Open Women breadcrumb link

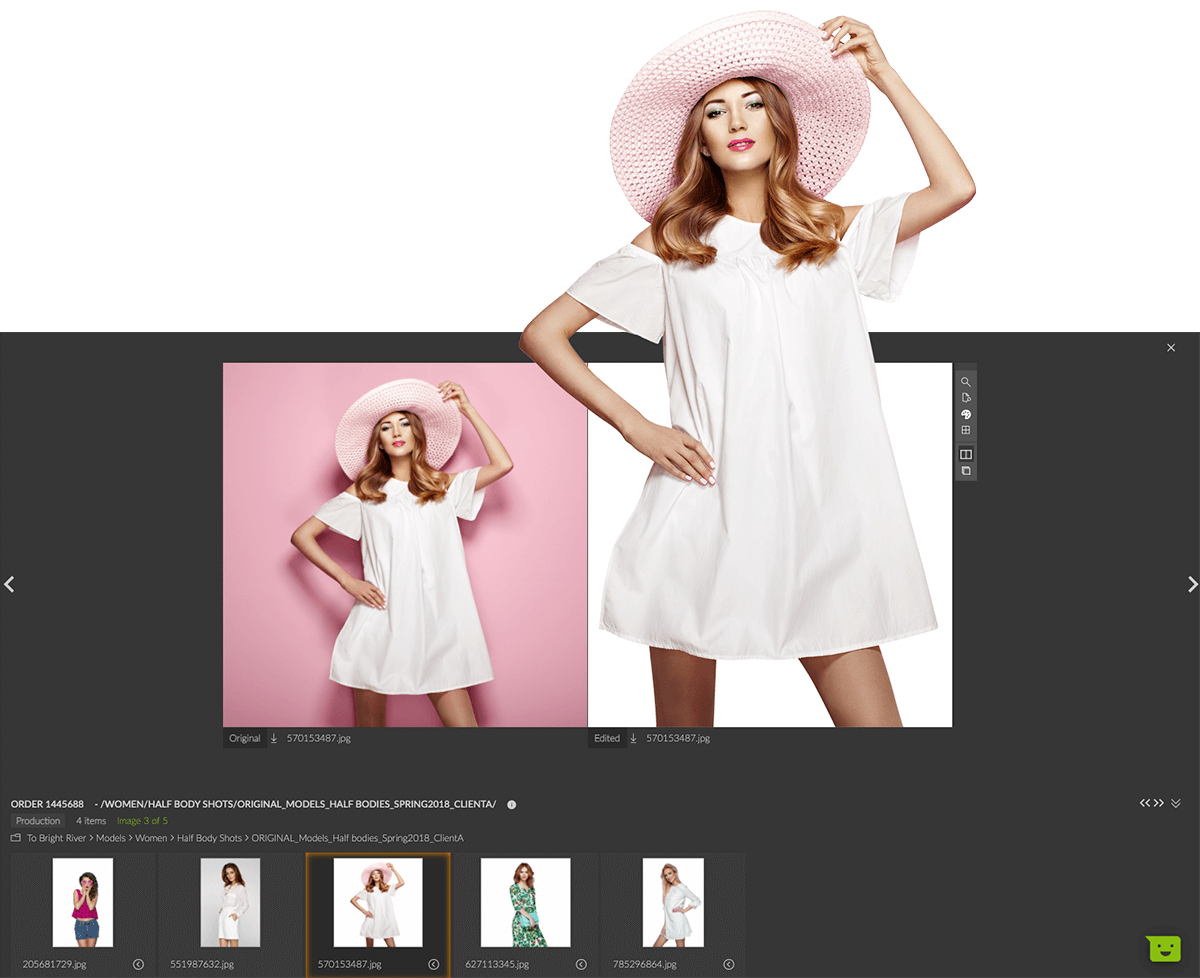point(151,838)
